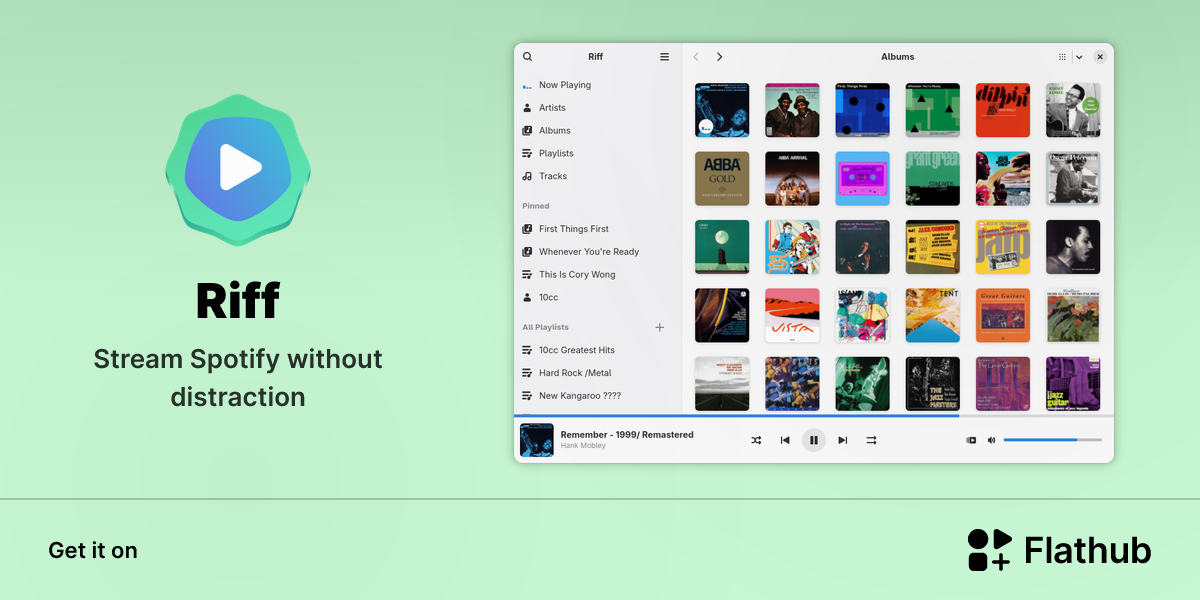Open the Grant Green Standards album
Image resolution: width=1200 pixels, height=600 pixels.
(x=932, y=178)
